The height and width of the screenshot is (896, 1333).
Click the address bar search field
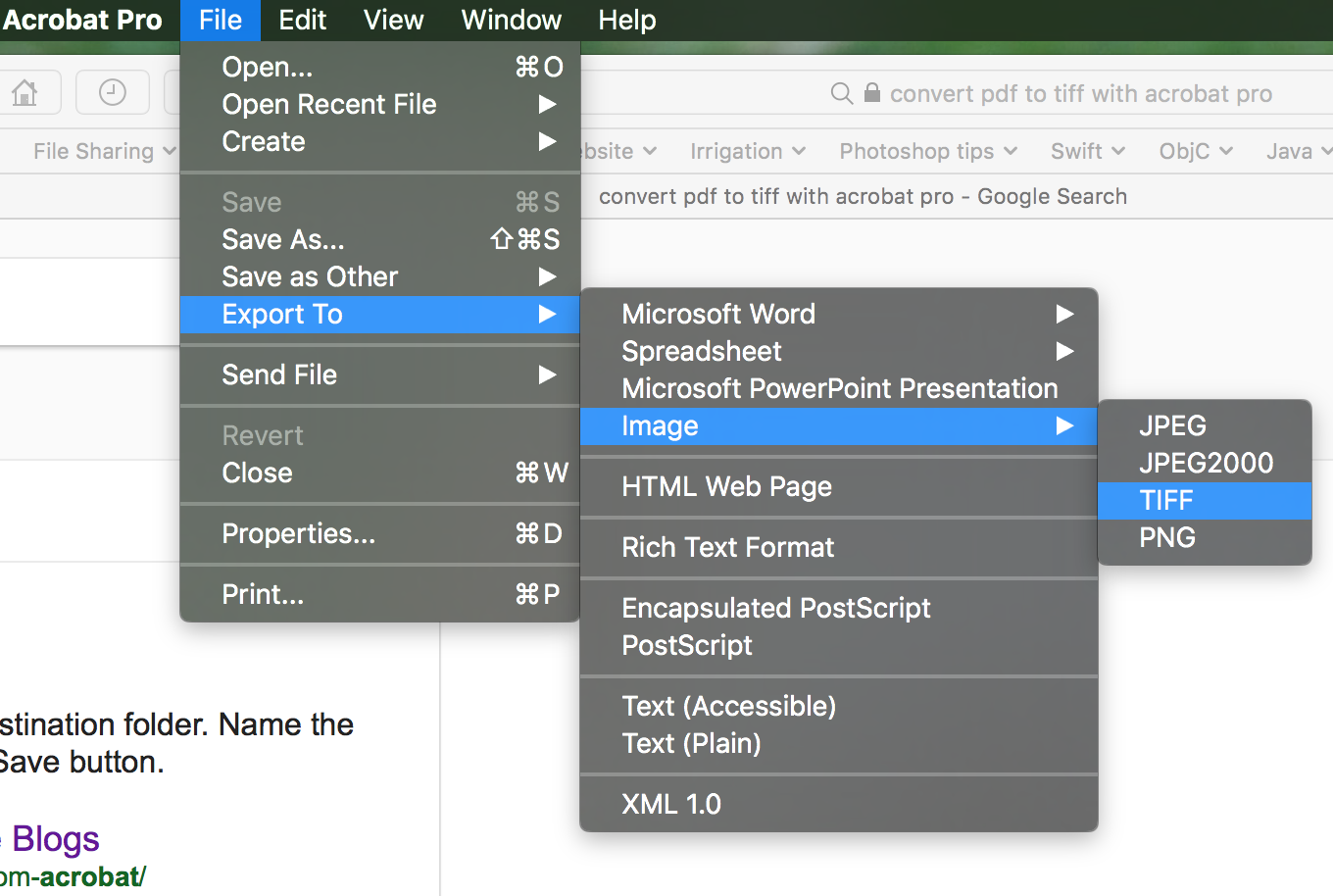click(x=1080, y=93)
